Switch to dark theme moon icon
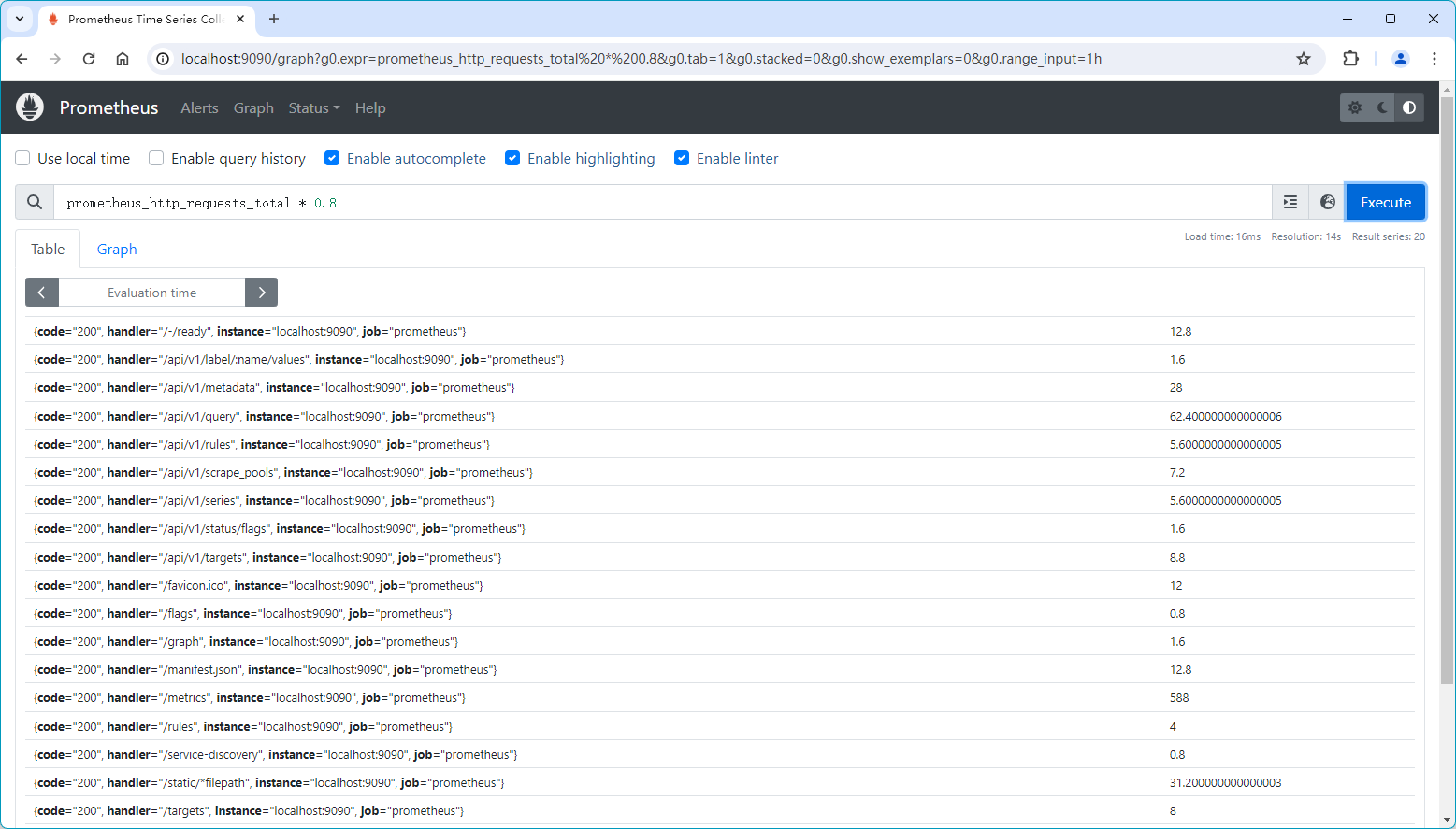This screenshot has height=829, width=1456. pyautogui.click(x=1382, y=107)
